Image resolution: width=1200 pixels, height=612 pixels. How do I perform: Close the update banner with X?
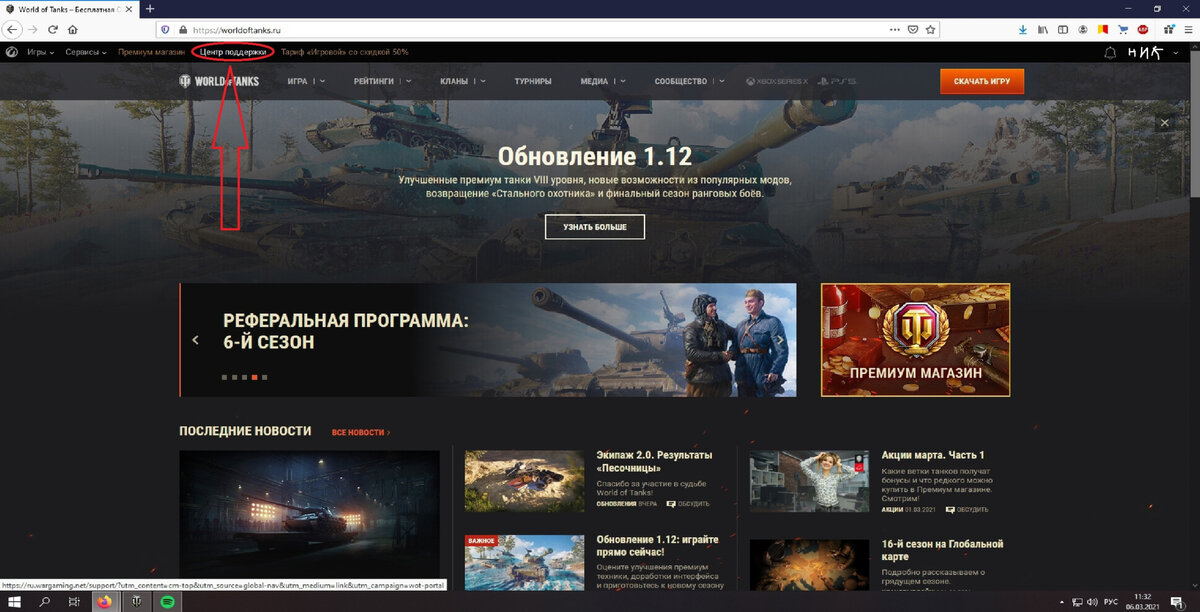(1164, 122)
